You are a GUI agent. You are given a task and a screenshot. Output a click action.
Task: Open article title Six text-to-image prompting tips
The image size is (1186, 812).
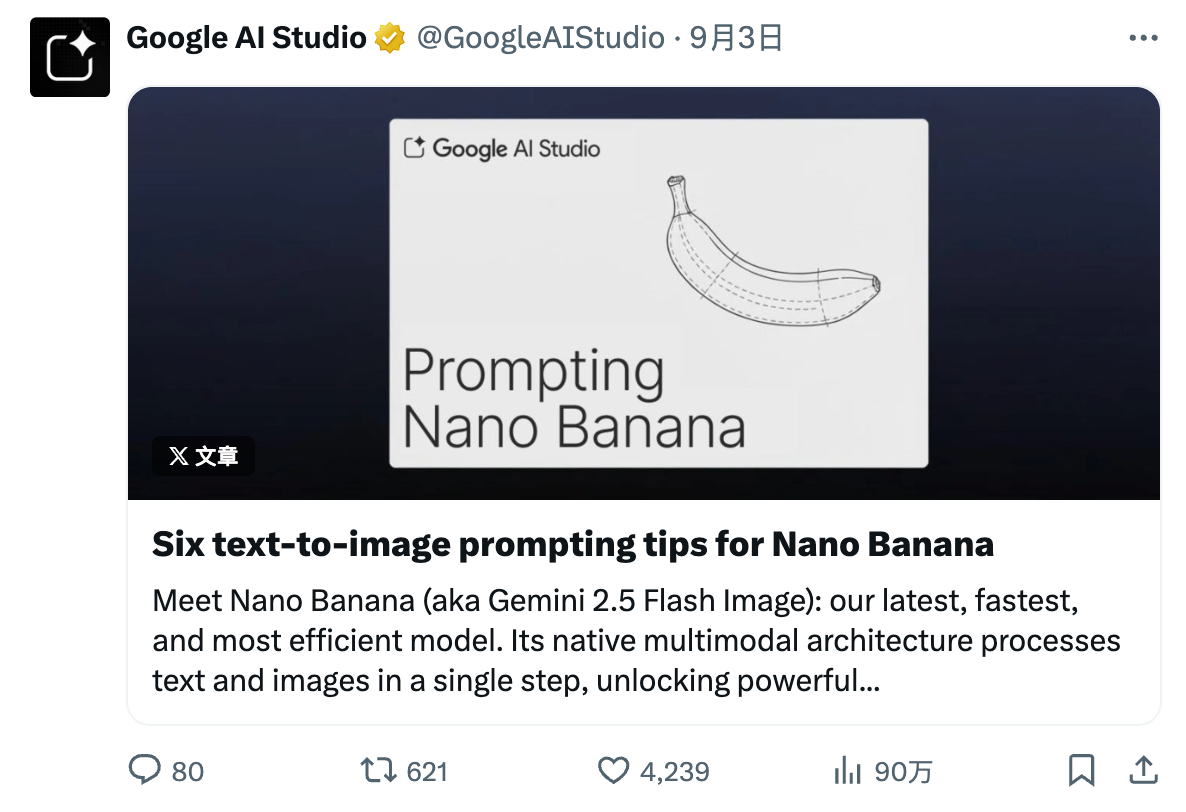coord(573,544)
